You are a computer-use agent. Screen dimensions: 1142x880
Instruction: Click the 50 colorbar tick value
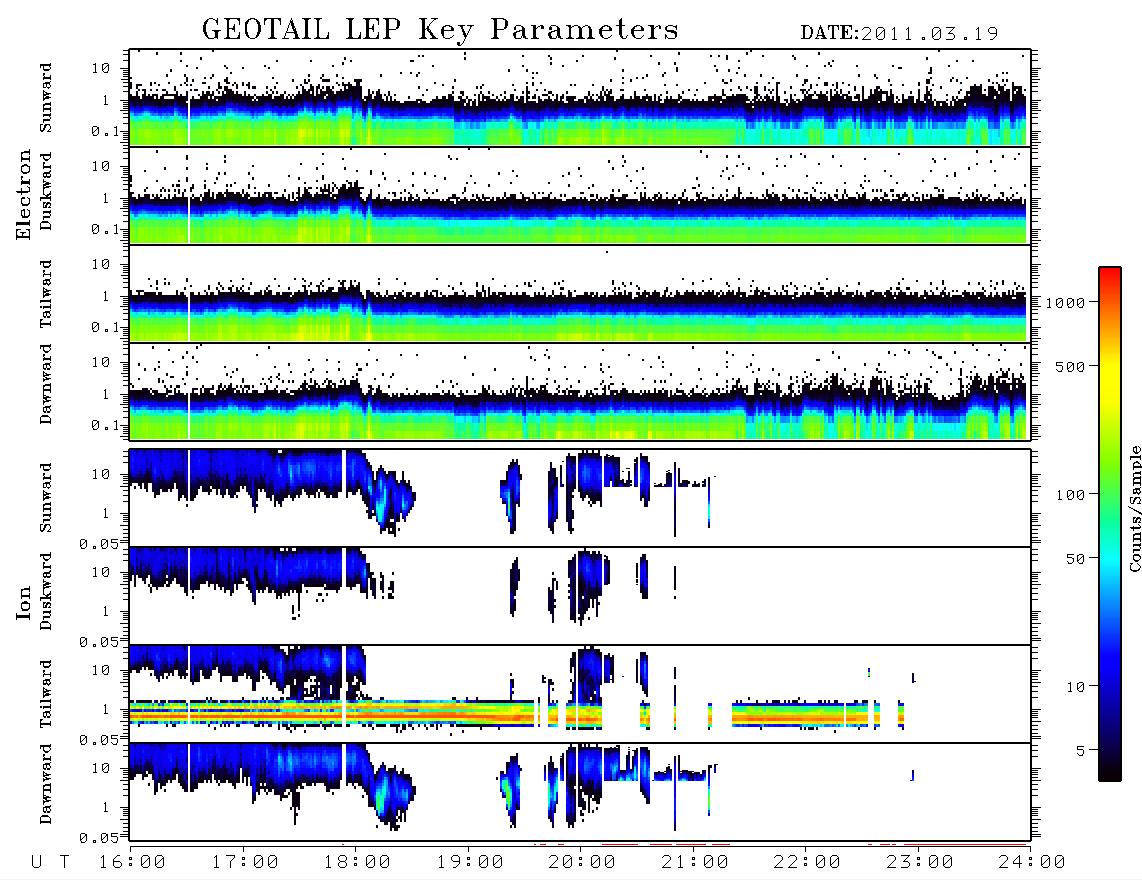1076,559
